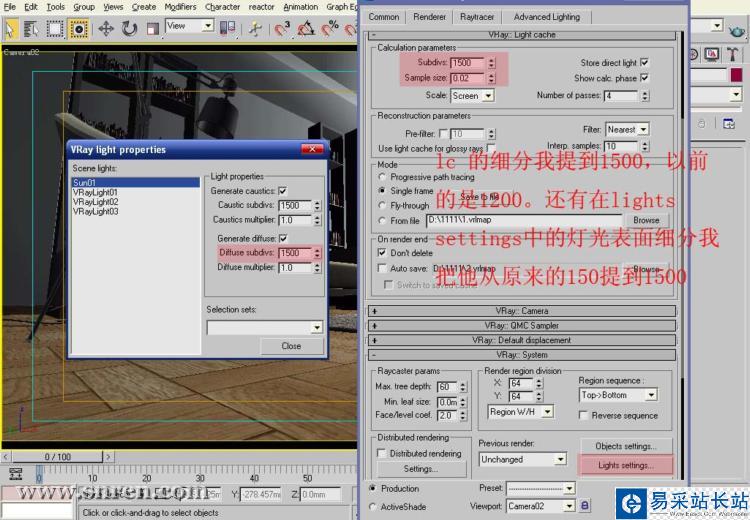Switch to the Advanced Lighting tab

point(547,17)
